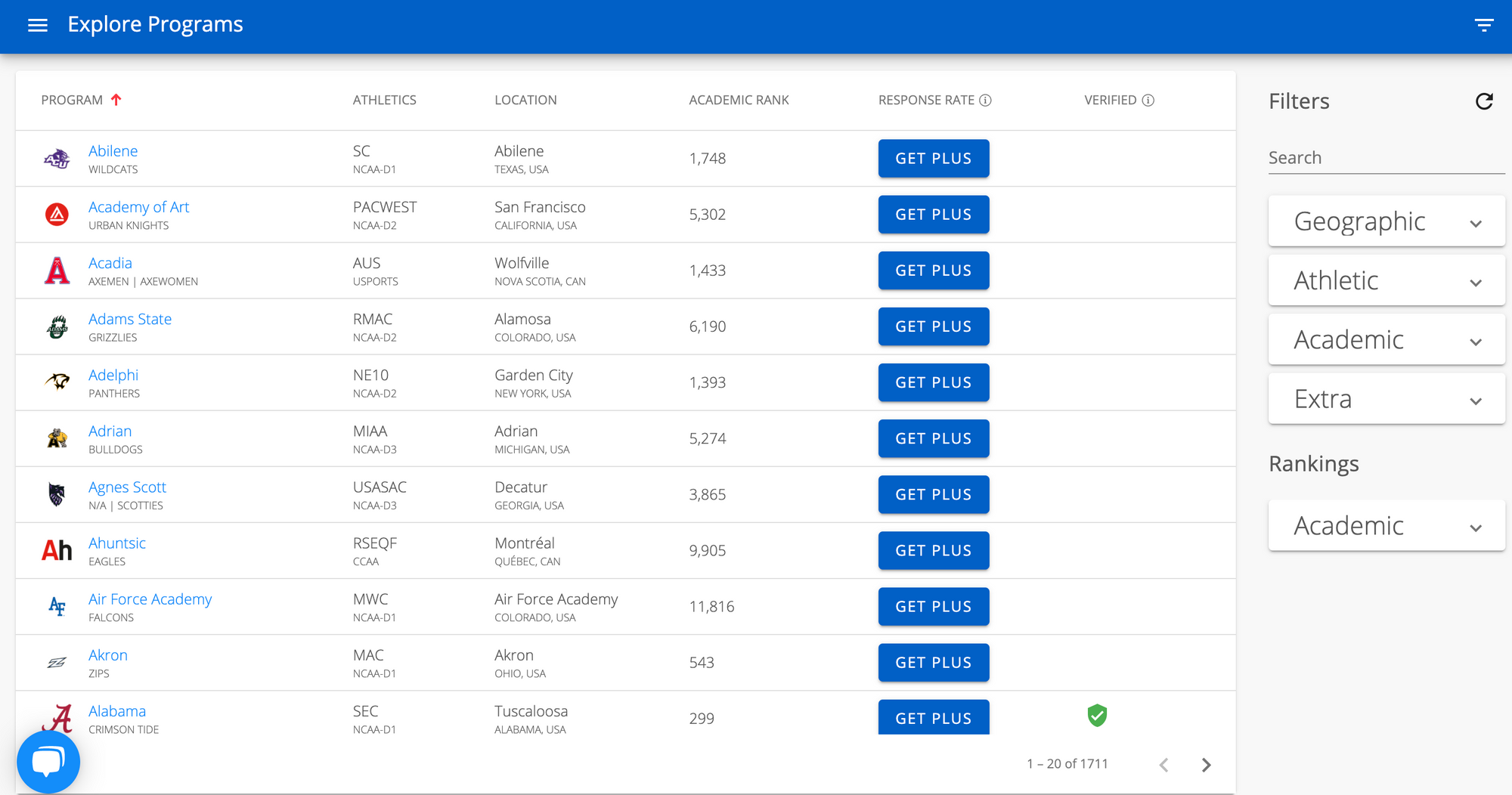
Task: Open the Air Force Academy program link
Action: 150,599
